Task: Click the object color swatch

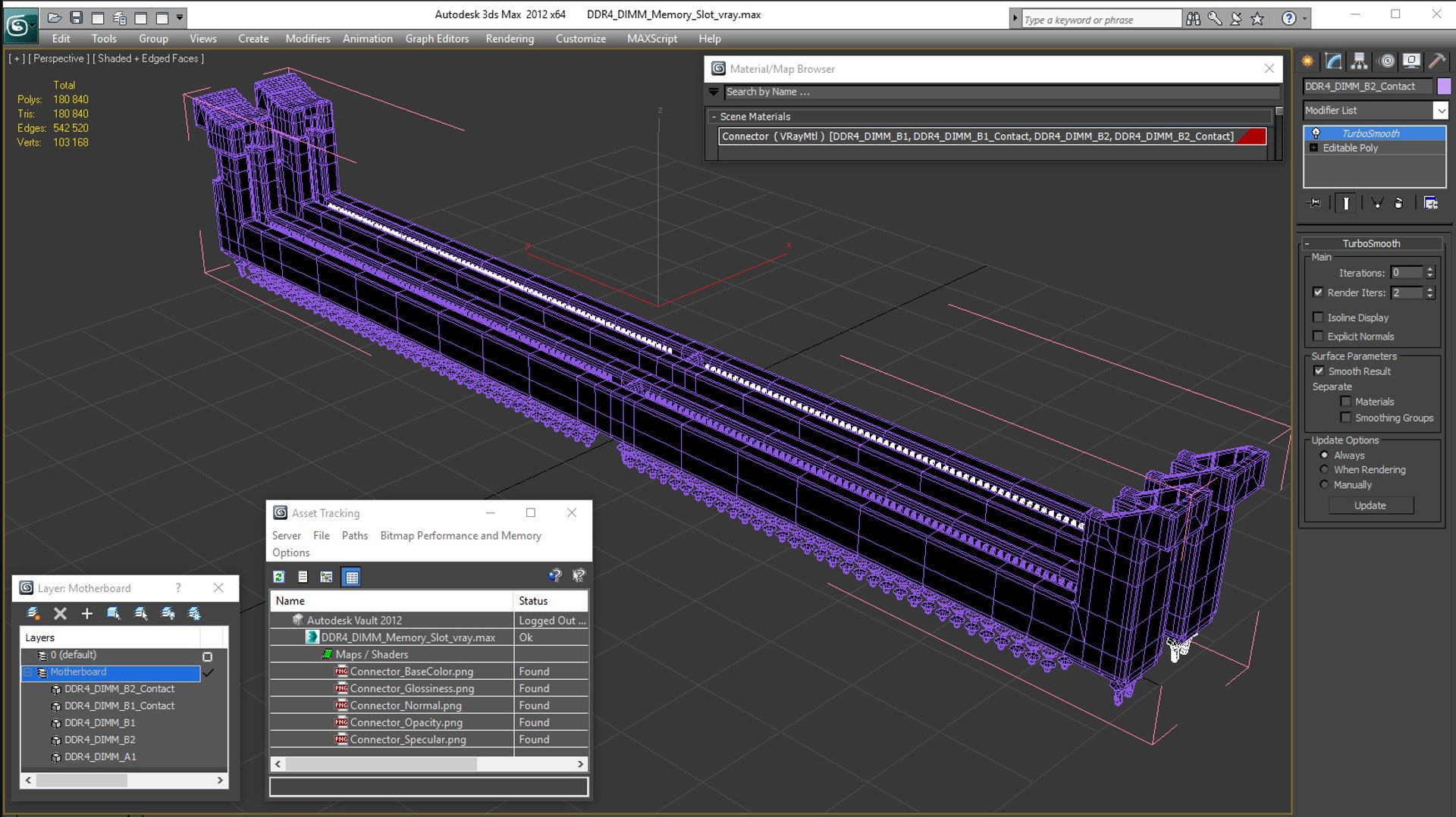Action: coord(1444,86)
